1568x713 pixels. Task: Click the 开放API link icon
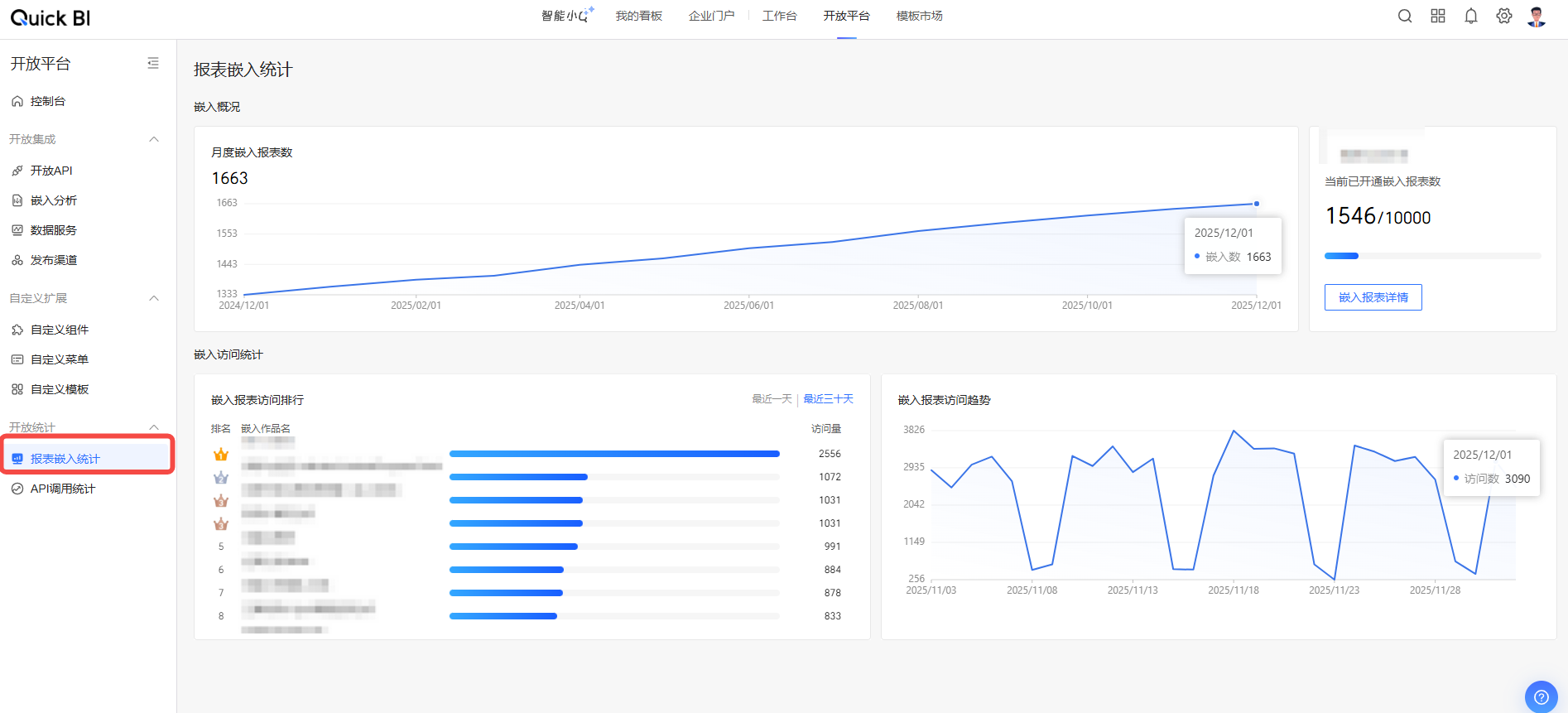point(17,171)
